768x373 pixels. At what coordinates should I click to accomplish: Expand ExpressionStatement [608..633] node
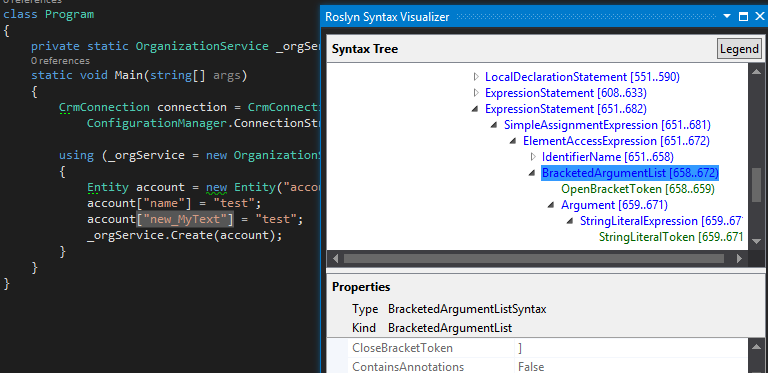(476, 93)
